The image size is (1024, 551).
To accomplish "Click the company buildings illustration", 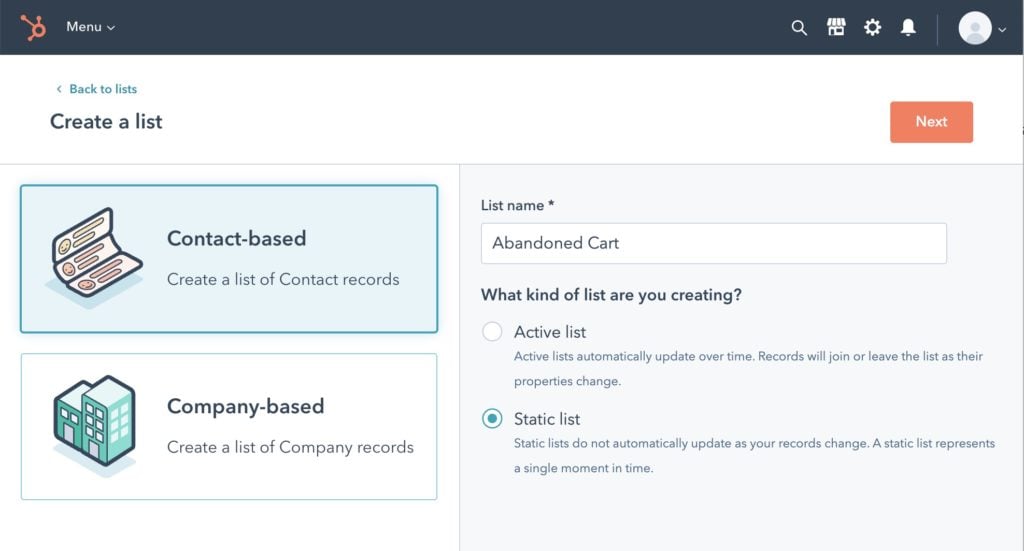I will click(95, 425).
